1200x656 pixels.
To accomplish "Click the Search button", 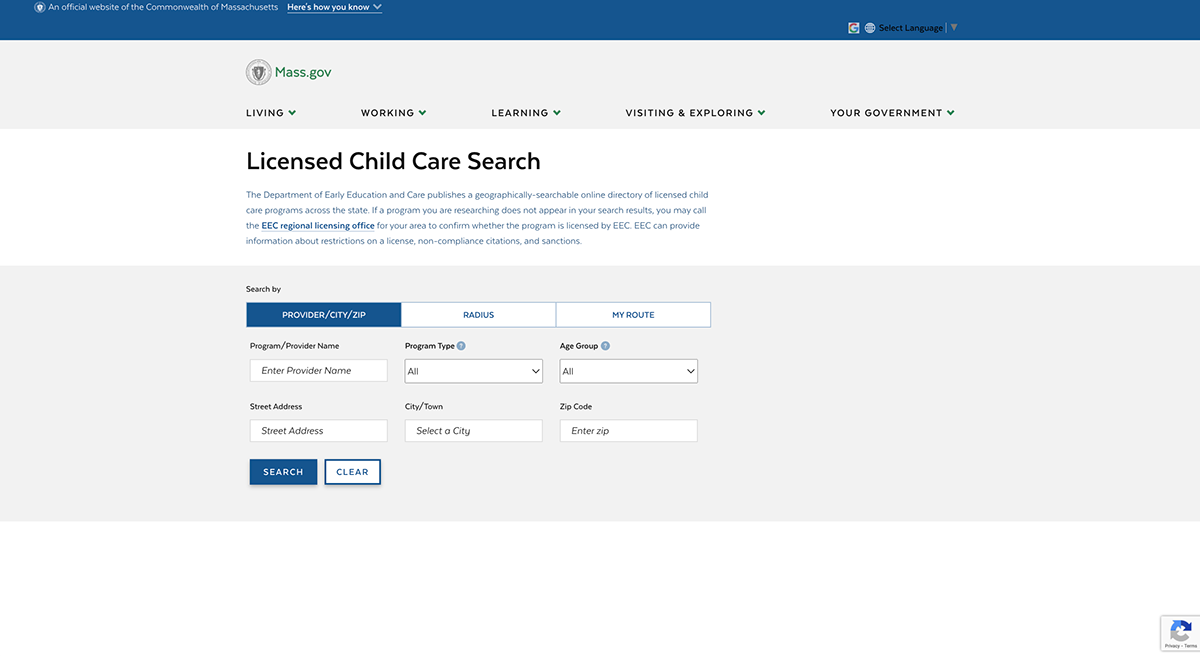I will click(x=283, y=472).
